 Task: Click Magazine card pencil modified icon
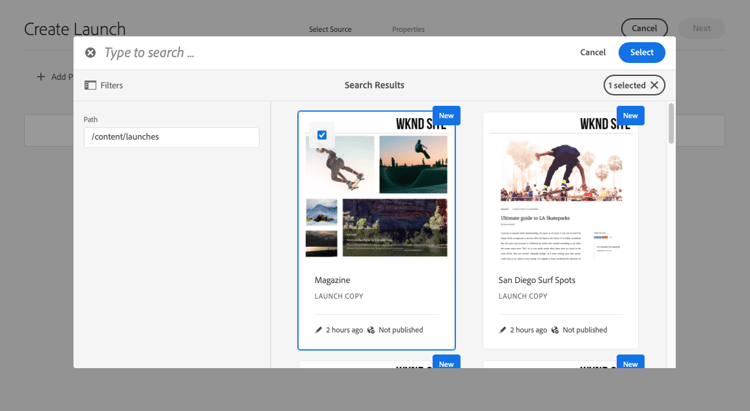click(x=319, y=330)
